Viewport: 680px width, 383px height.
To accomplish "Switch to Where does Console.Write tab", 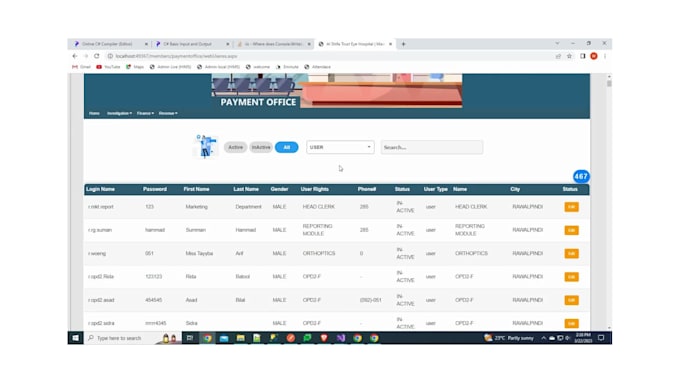I will coord(274,44).
